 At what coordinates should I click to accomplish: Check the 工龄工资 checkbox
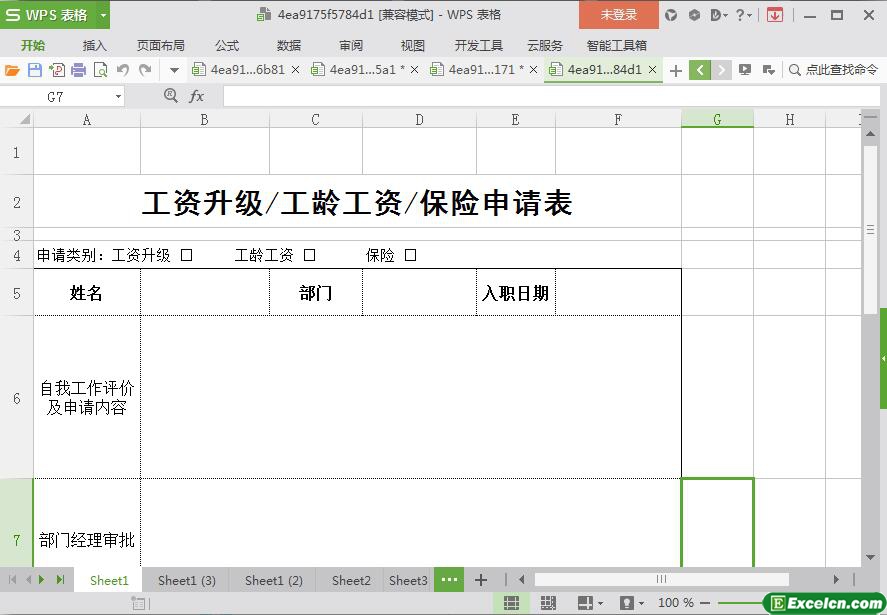(310, 255)
